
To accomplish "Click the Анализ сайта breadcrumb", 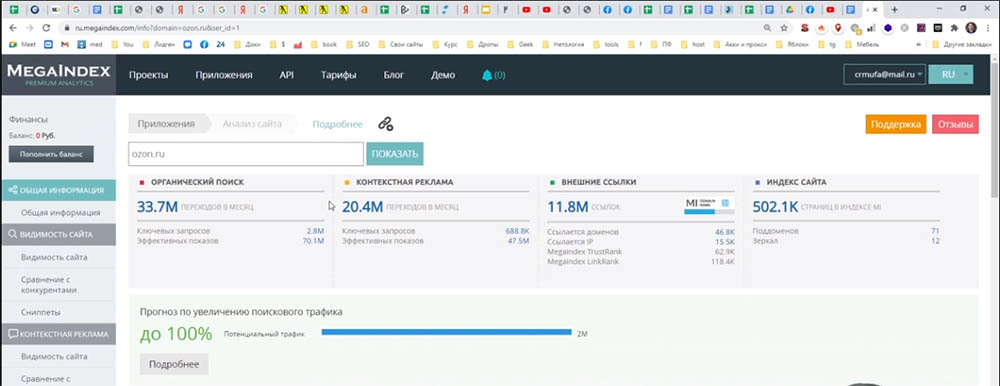I will (252, 124).
